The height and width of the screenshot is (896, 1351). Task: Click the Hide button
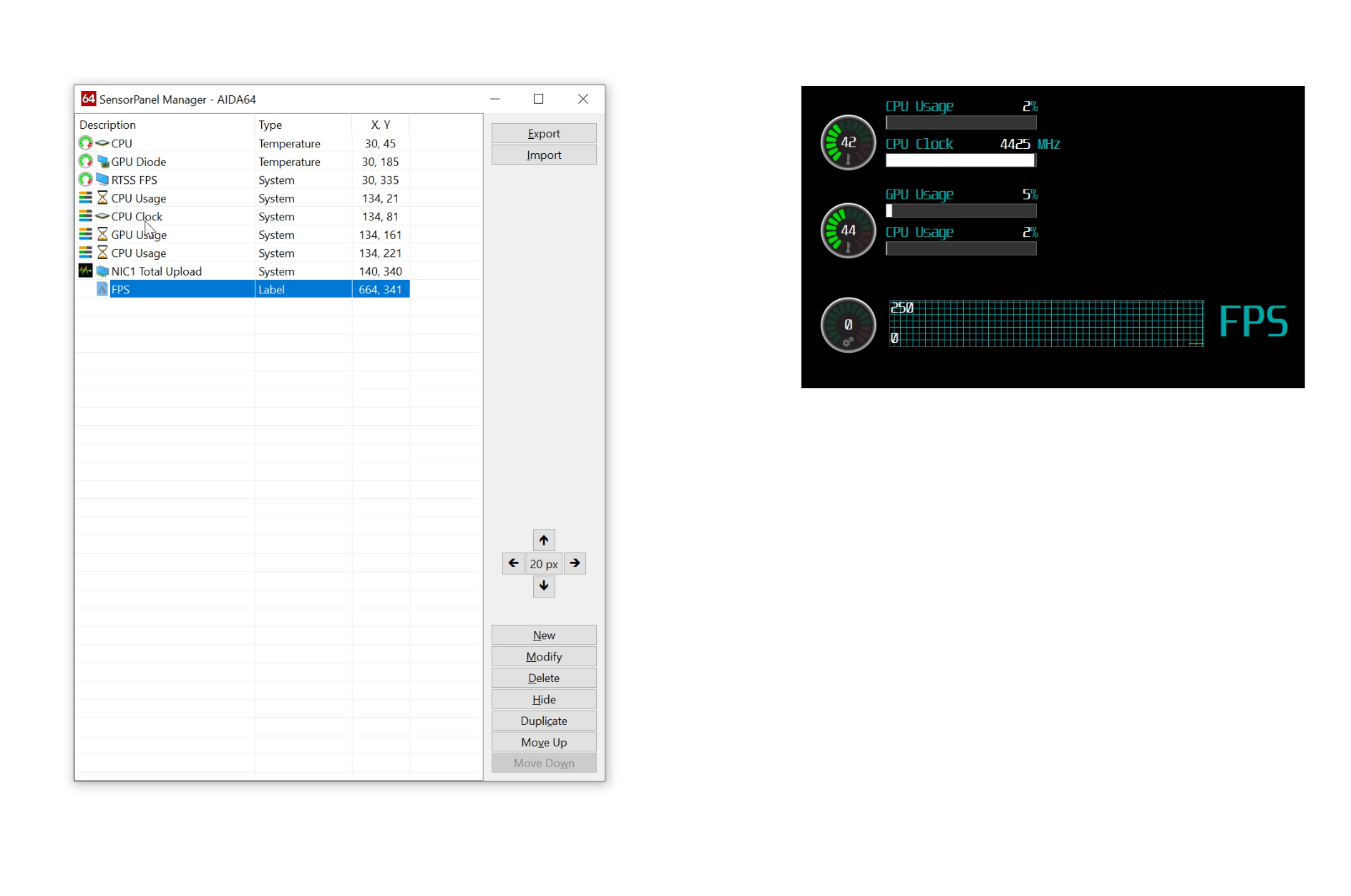544,699
